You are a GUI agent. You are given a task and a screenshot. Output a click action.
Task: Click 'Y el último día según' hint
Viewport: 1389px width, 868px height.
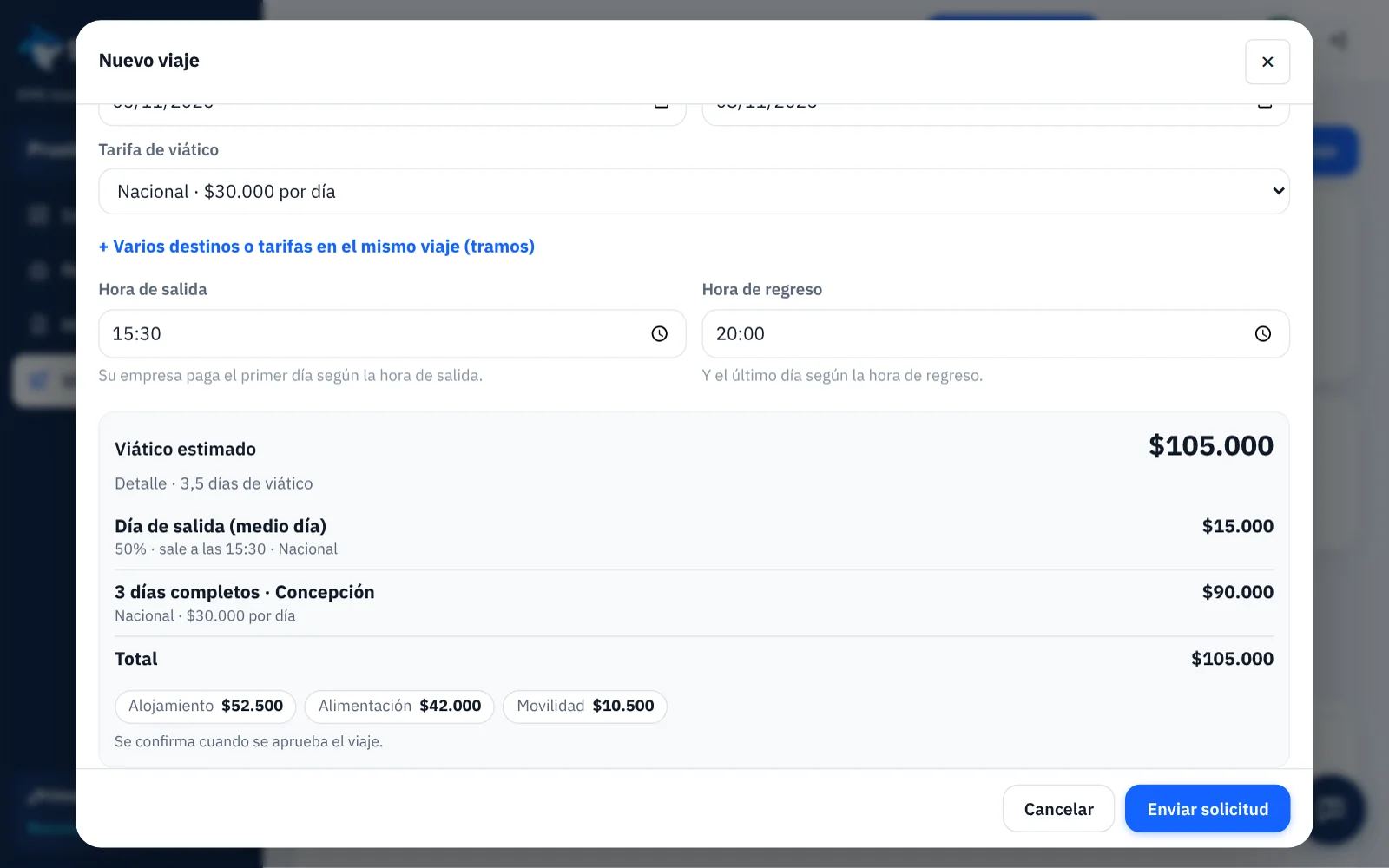click(842, 376)
